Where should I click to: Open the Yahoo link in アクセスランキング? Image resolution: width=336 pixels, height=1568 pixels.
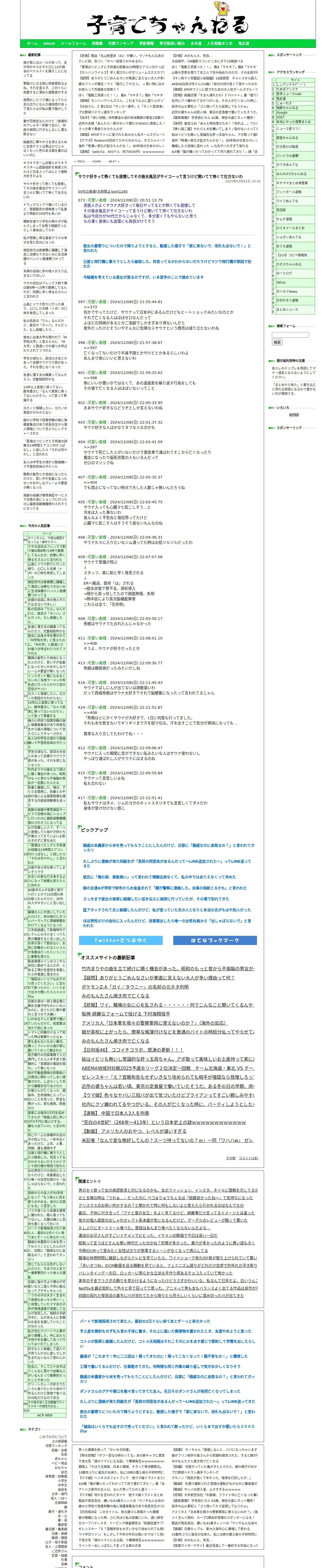[x=281, y=283]
